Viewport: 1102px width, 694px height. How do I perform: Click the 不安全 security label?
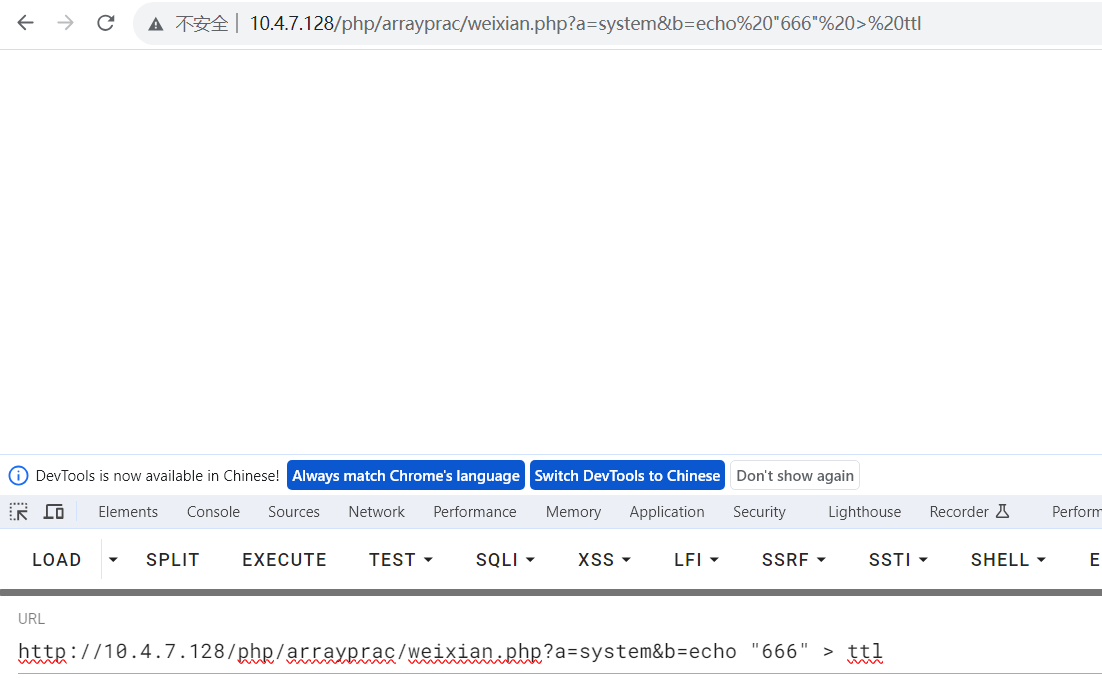(x=202, y=24)
